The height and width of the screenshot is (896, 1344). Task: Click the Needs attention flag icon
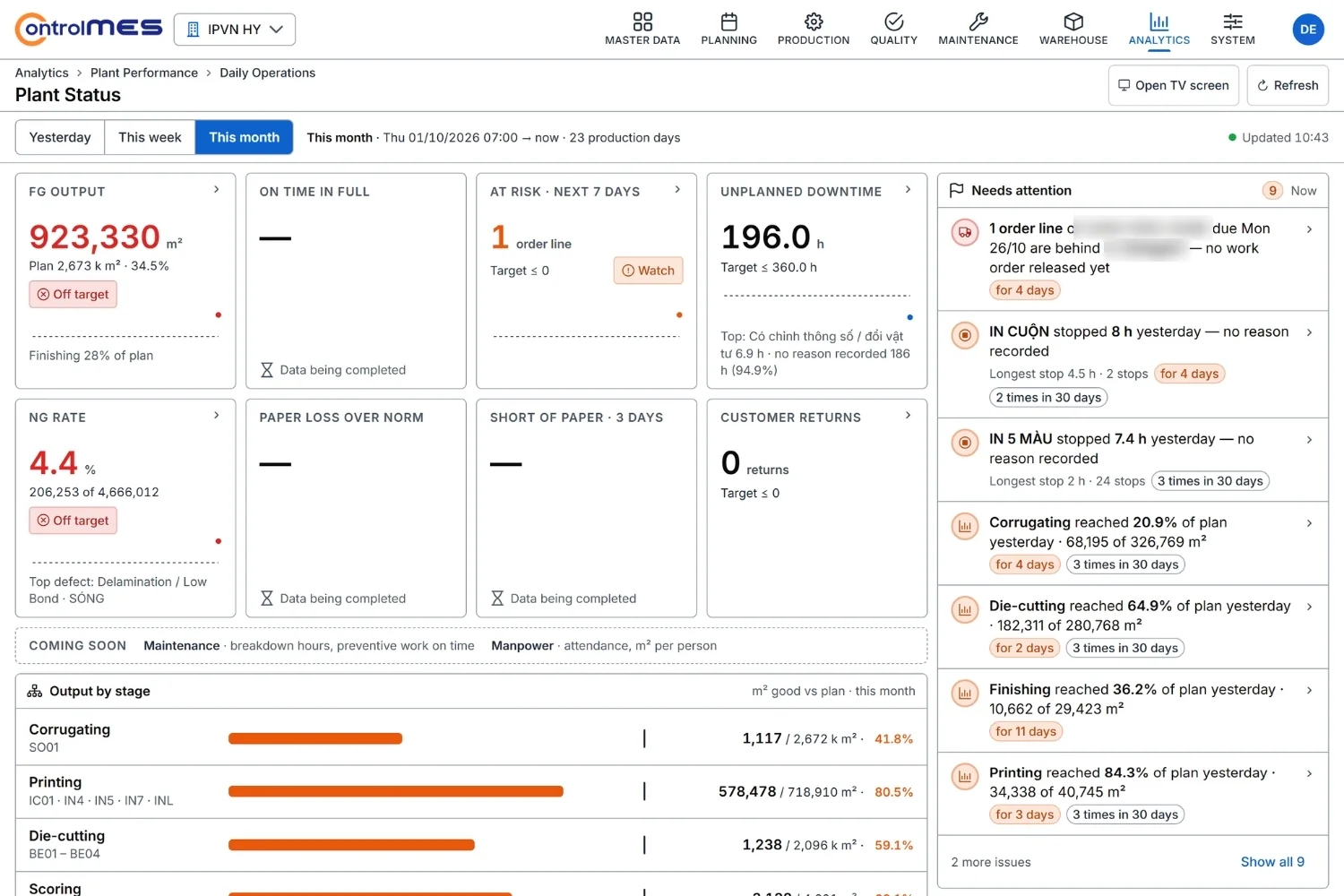[956, 190]
